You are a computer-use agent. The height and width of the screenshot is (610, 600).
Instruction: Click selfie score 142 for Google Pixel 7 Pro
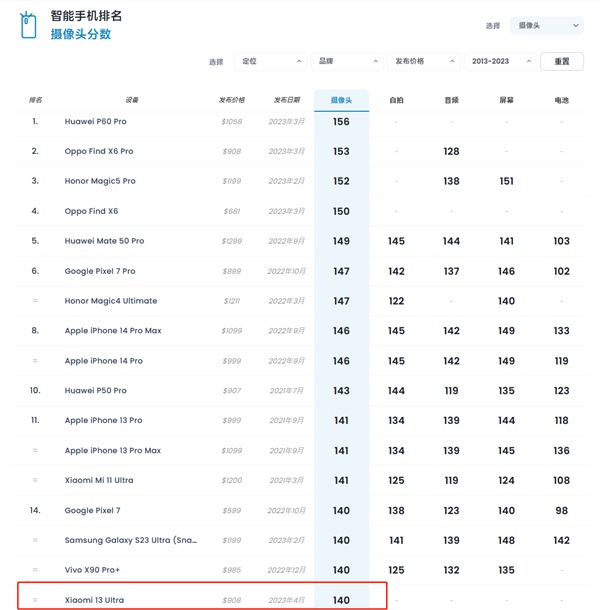point(396,271)
